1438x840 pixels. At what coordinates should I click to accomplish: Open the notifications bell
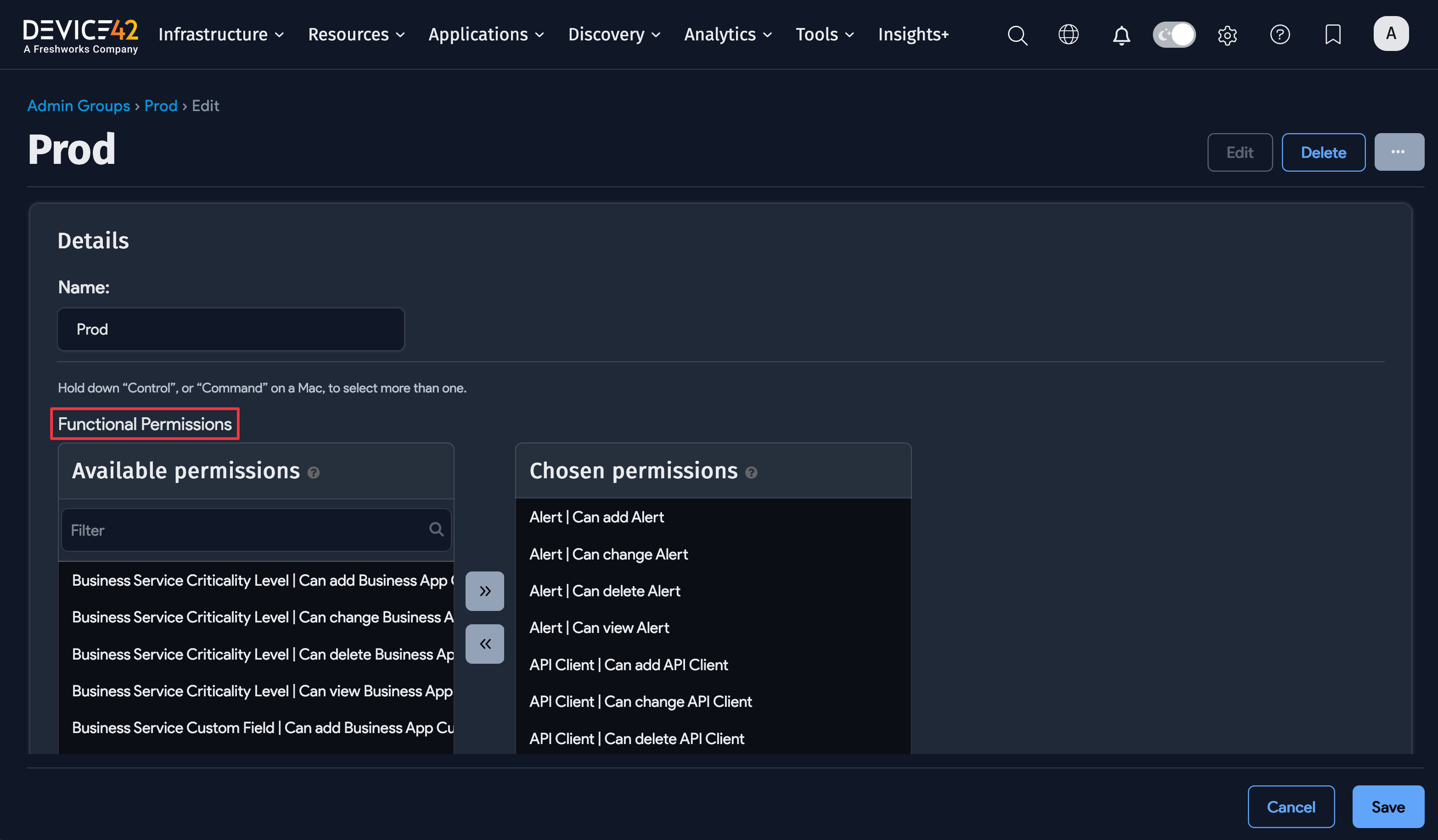(x=1121, y=35)
